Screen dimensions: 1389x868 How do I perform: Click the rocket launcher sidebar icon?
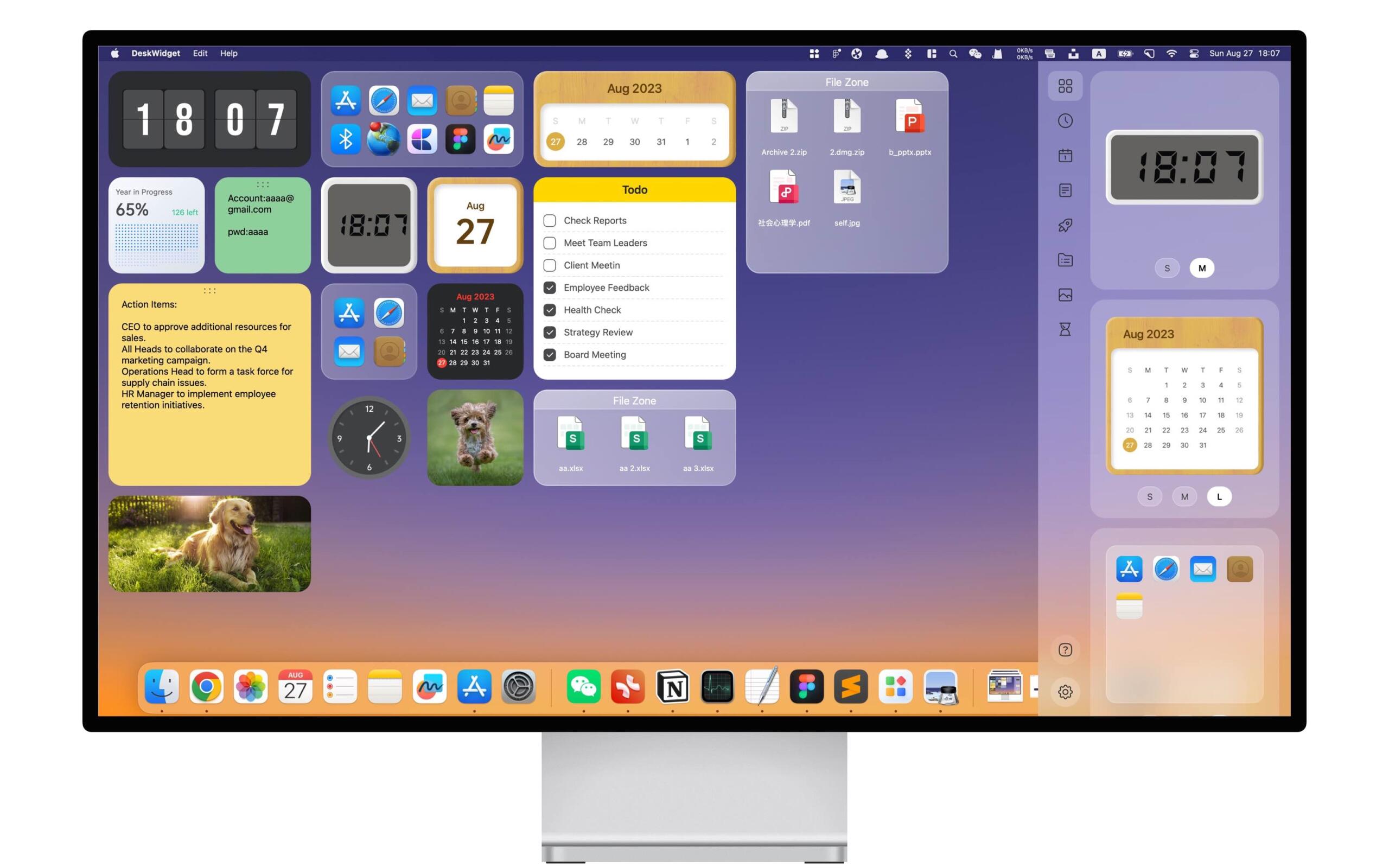[1065, 225]
